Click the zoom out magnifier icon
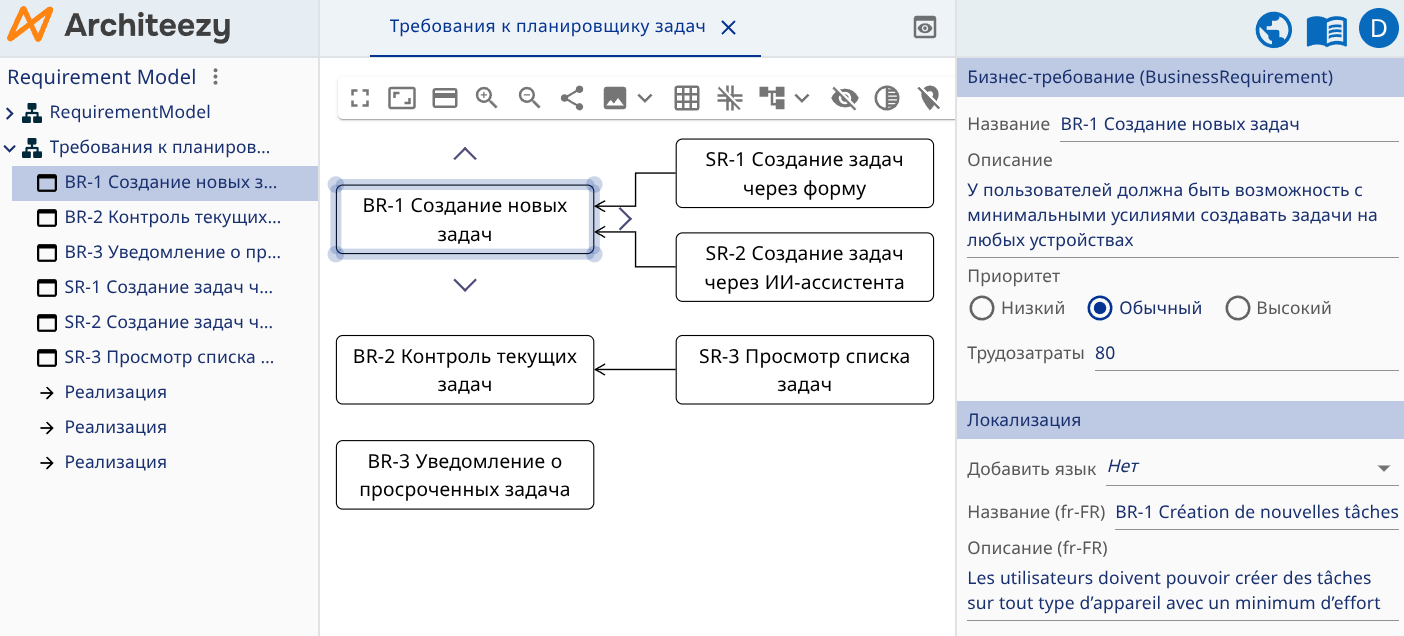 coord(529,98)
